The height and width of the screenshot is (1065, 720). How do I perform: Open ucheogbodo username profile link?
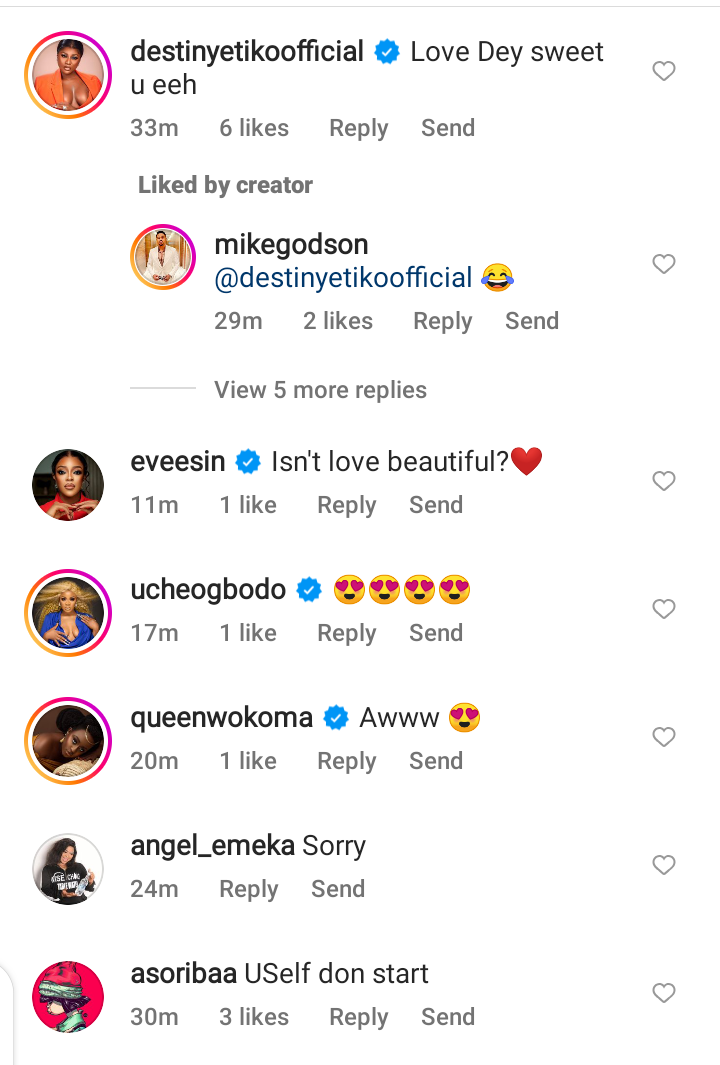pos(208,590)
